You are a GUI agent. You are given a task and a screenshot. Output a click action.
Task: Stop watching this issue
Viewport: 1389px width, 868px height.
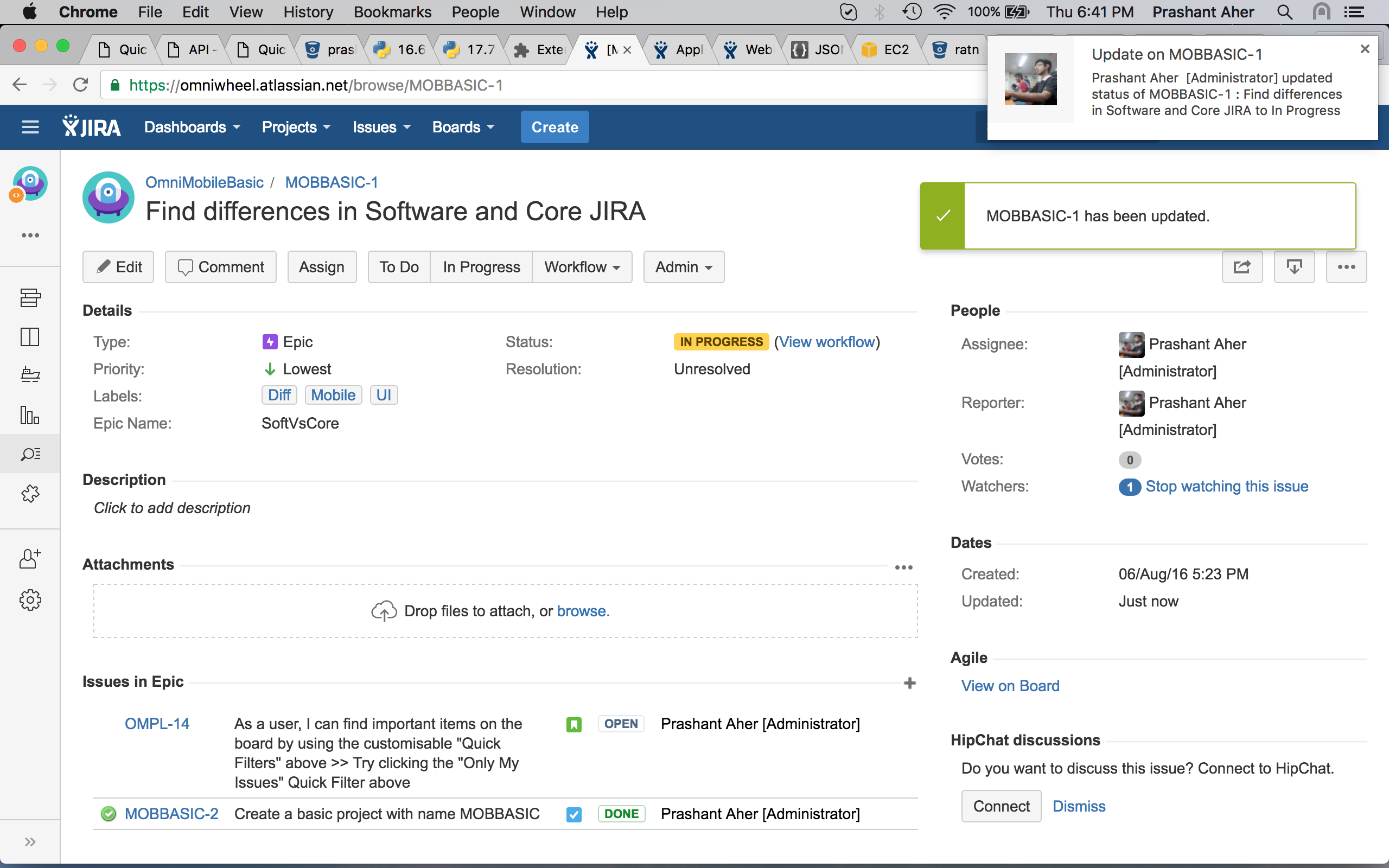click(1227, 486)
